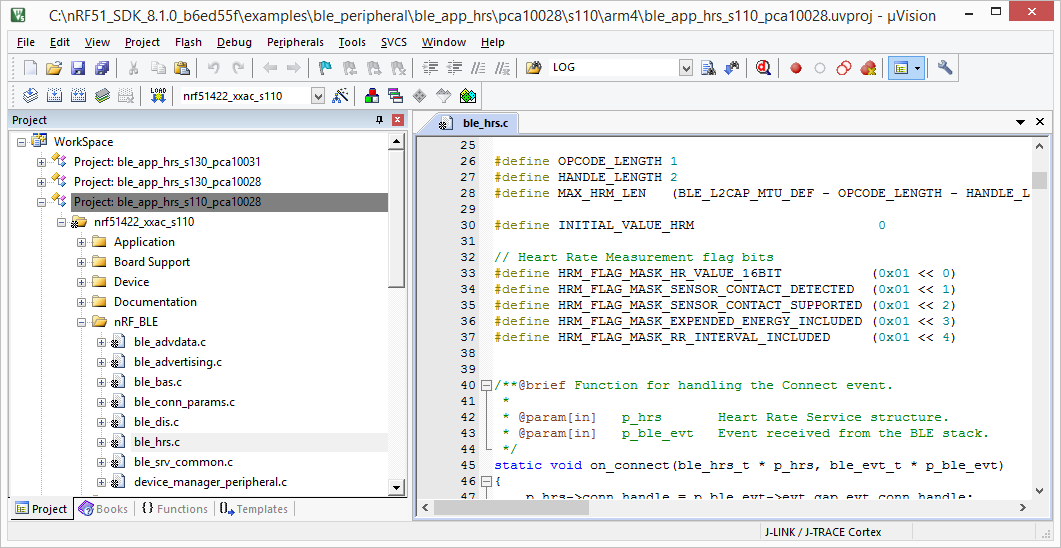
Task: Open the SVCS menu
Action: tap(393, 42)
